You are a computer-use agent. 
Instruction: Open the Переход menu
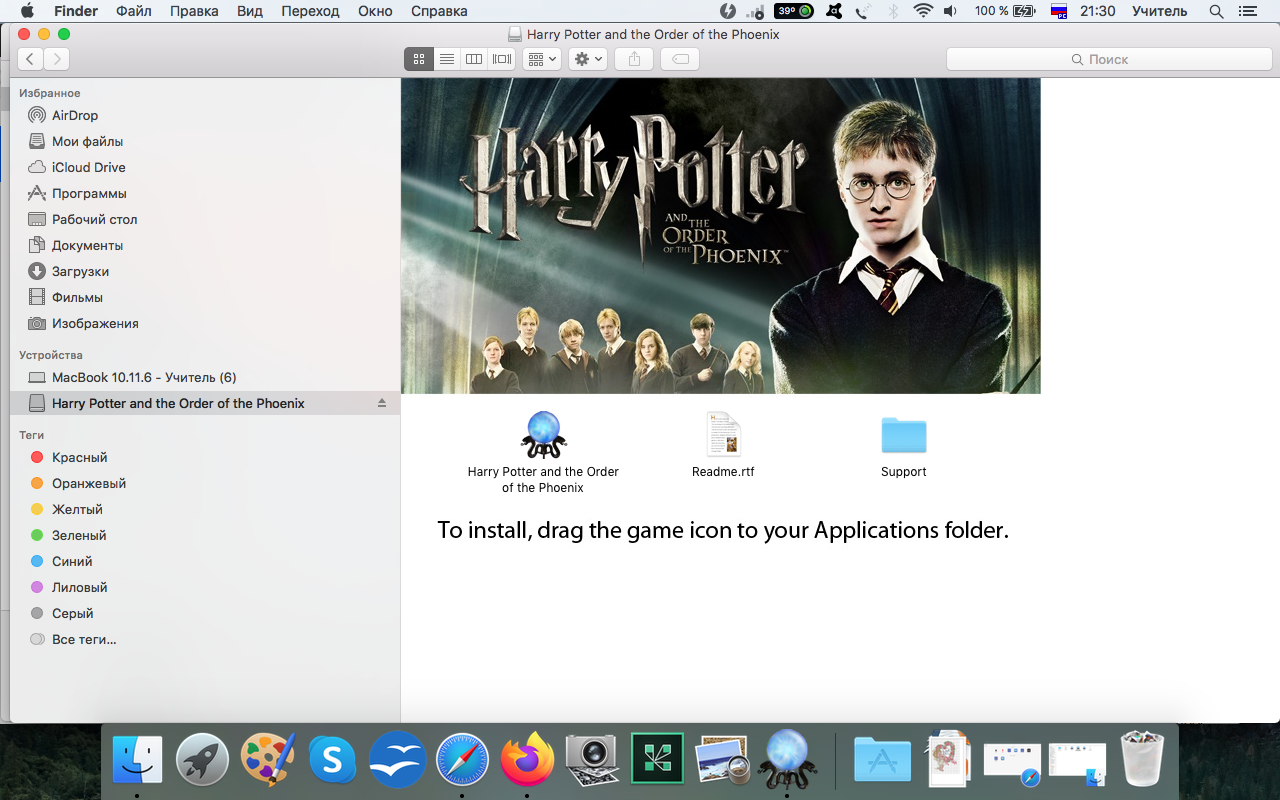(310, 11)
